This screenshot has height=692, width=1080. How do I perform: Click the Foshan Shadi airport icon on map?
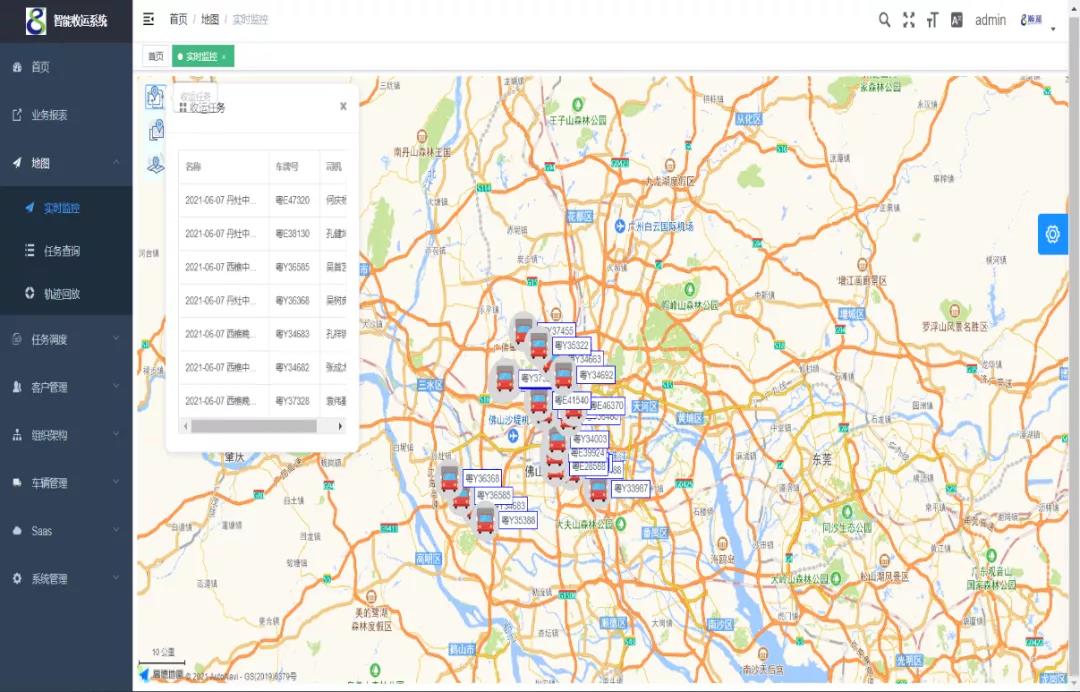[x=513, y=435]
